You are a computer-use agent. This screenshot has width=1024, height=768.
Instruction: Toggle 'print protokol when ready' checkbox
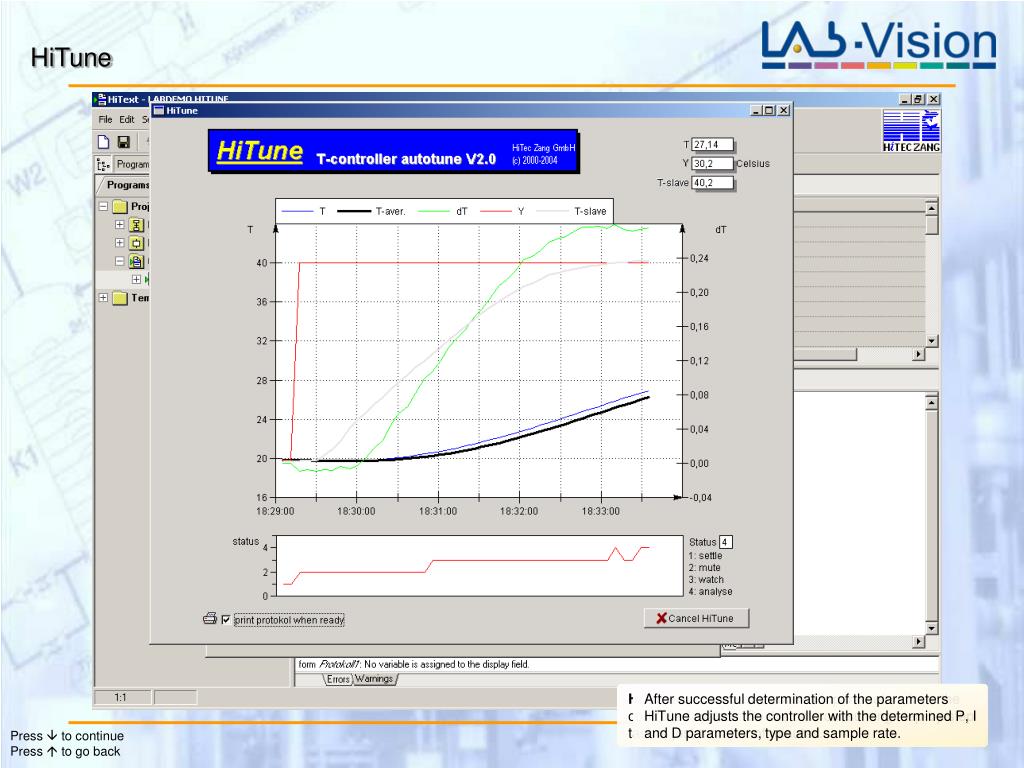(x=226, y=620)
